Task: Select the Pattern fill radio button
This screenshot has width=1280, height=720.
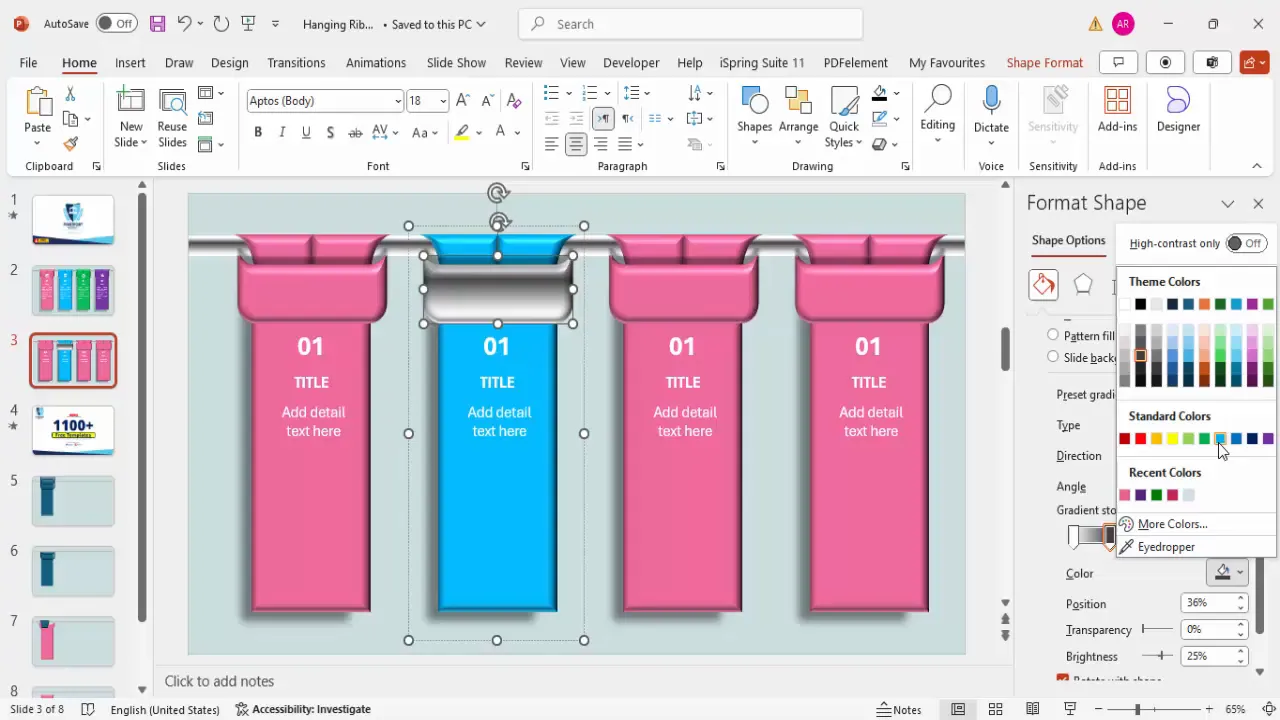Action: point(1053,335)
